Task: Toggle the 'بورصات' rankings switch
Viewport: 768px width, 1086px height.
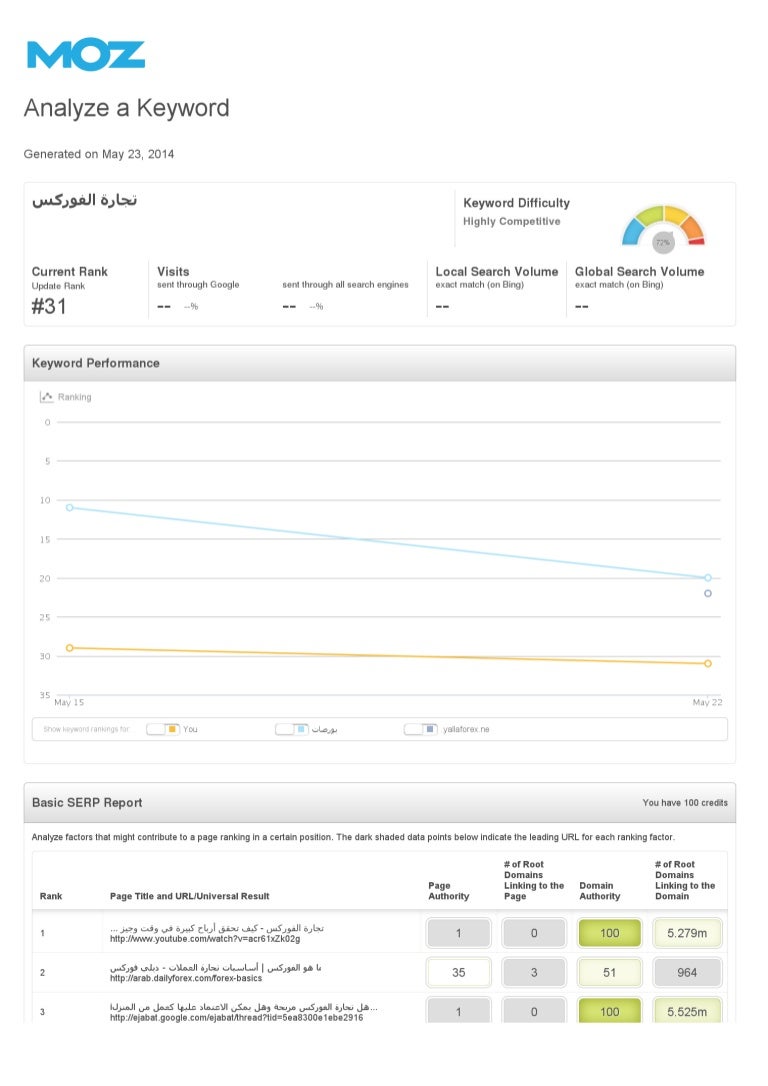Action: 292,729
